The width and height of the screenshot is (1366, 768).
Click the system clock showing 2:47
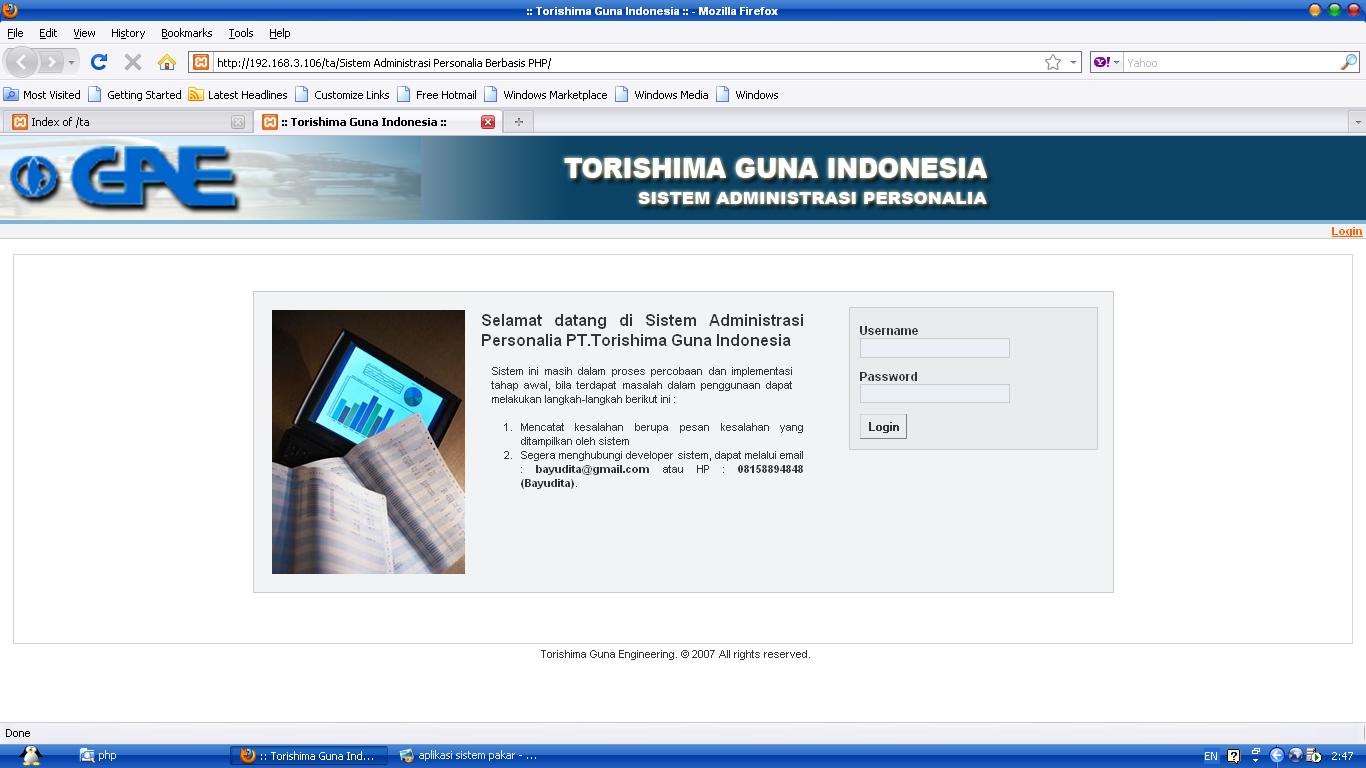[x=1342, y=756]
